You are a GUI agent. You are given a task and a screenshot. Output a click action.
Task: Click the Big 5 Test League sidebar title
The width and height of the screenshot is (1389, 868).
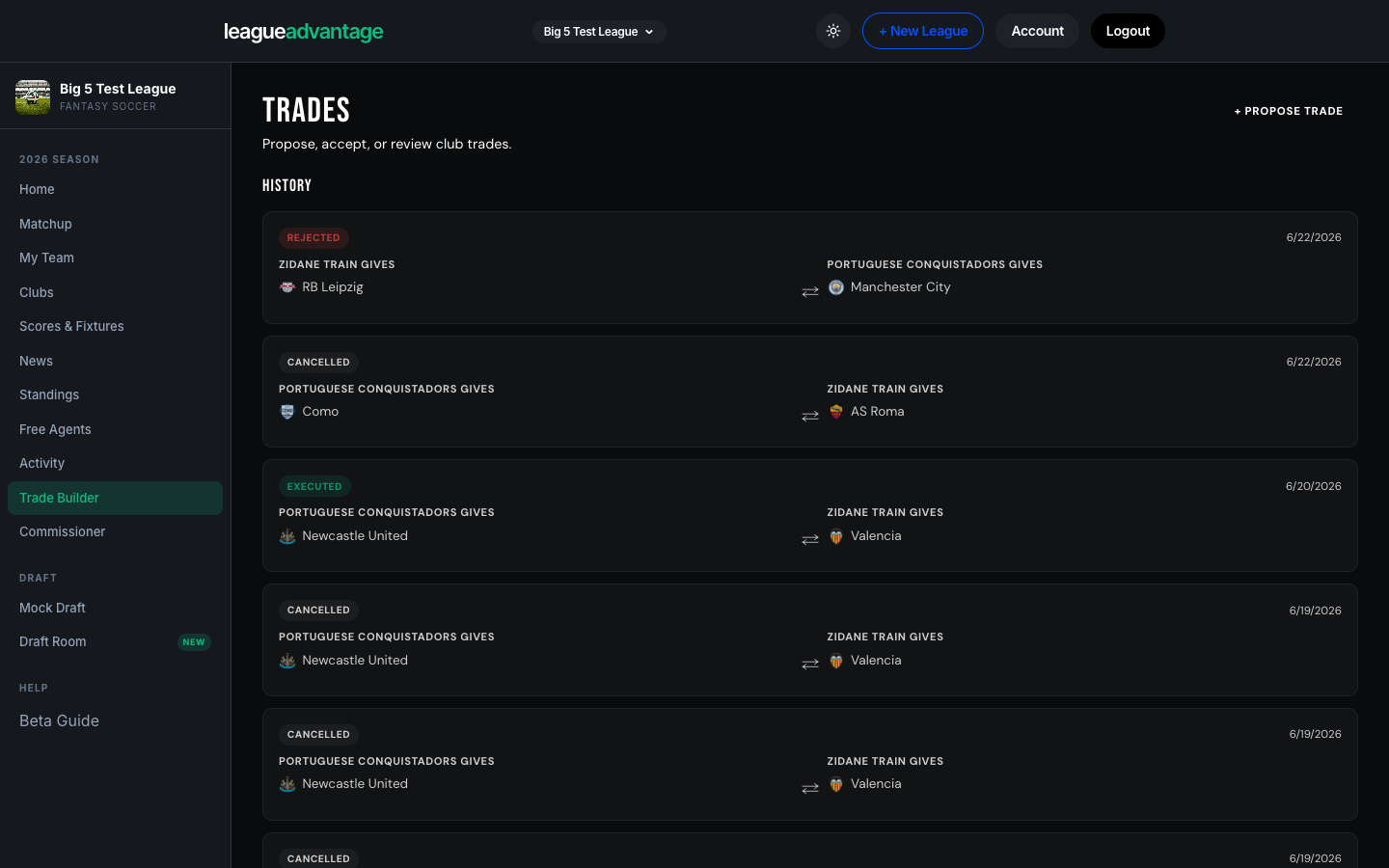(118, 89)
